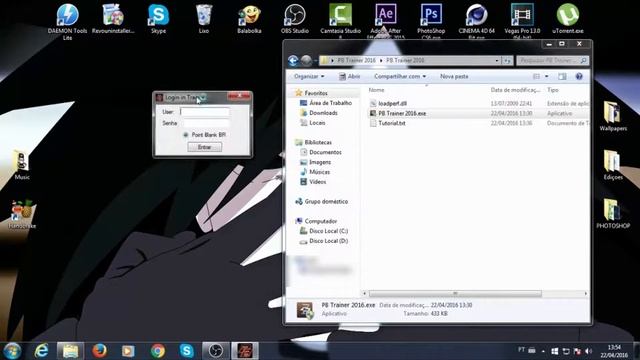
Task: Launch Firefox from the taskbar
Action: (99, 351)
